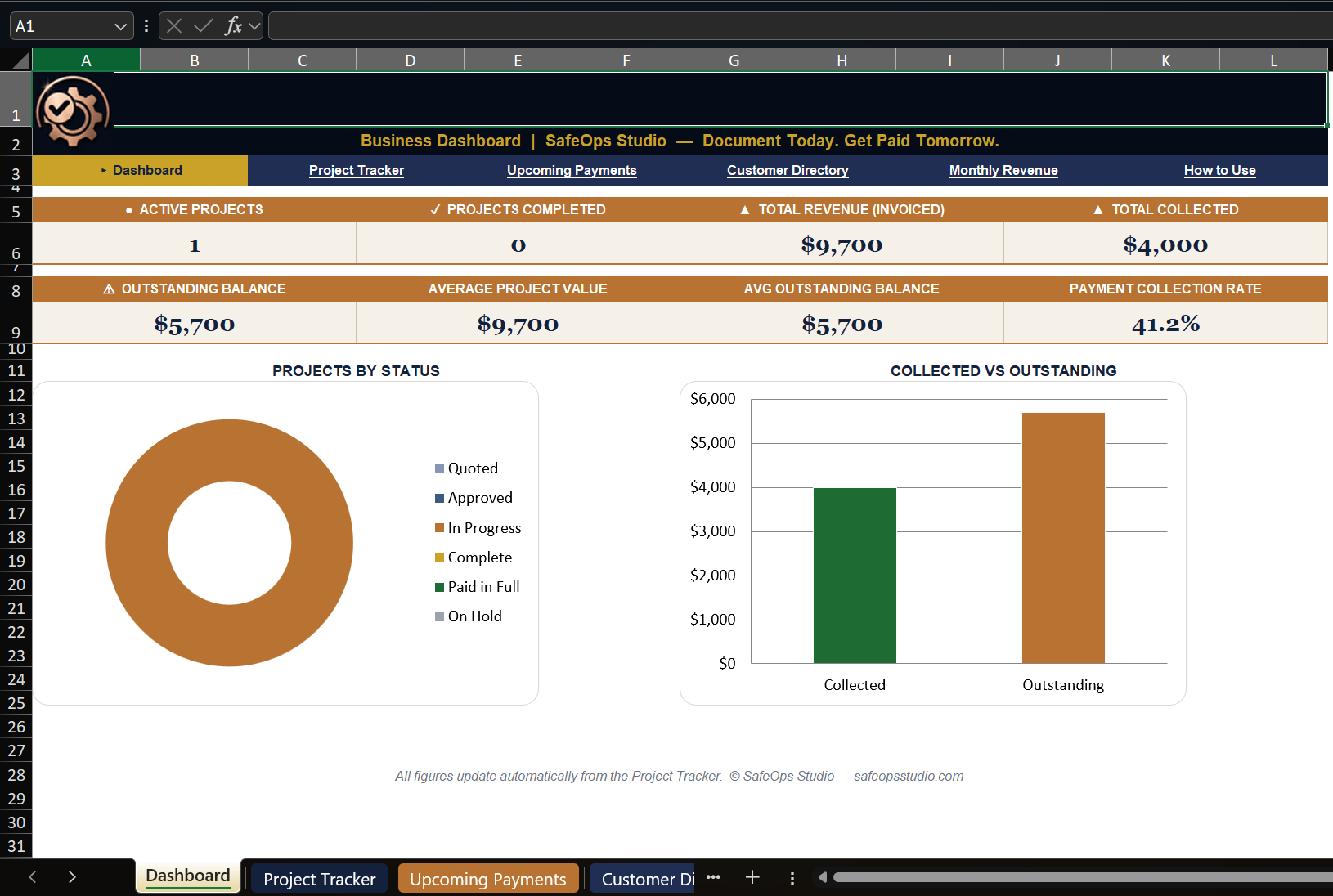Expand the formula bar function dropdown arrow
This screenshot has height=896, width=1333.
point(254,26)
